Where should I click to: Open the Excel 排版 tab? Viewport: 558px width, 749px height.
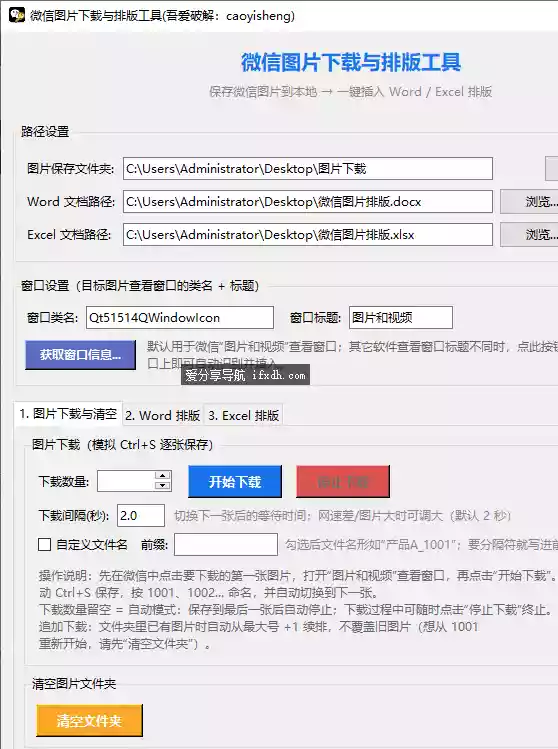pyautogui.click(x=243, y=415)
